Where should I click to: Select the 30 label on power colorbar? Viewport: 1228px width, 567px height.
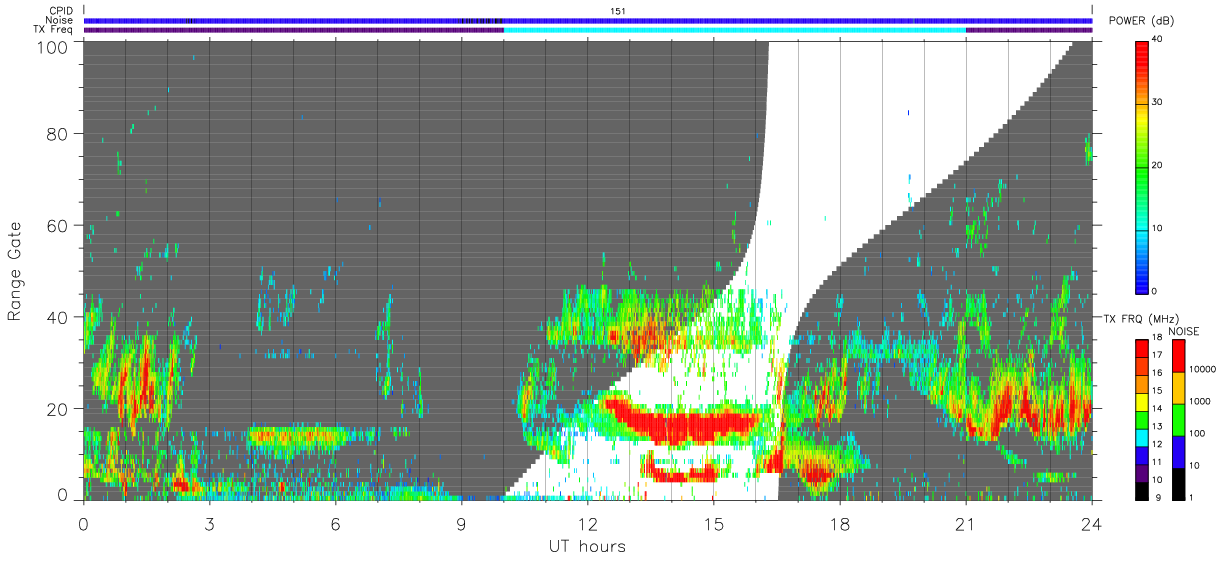(1157, 102)
